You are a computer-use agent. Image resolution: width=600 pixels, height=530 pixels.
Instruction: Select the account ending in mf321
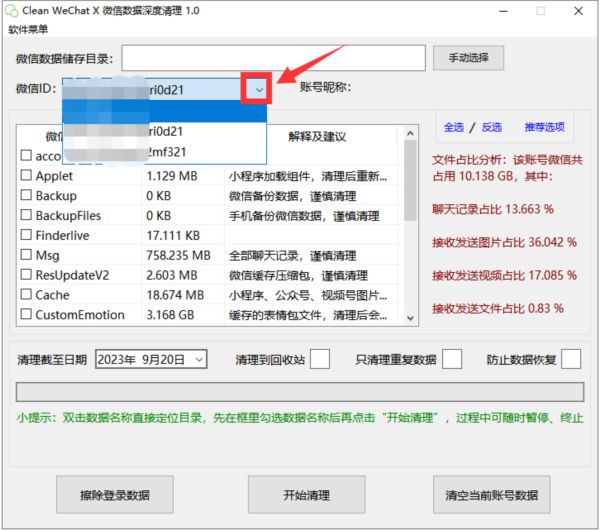[165, 152]
